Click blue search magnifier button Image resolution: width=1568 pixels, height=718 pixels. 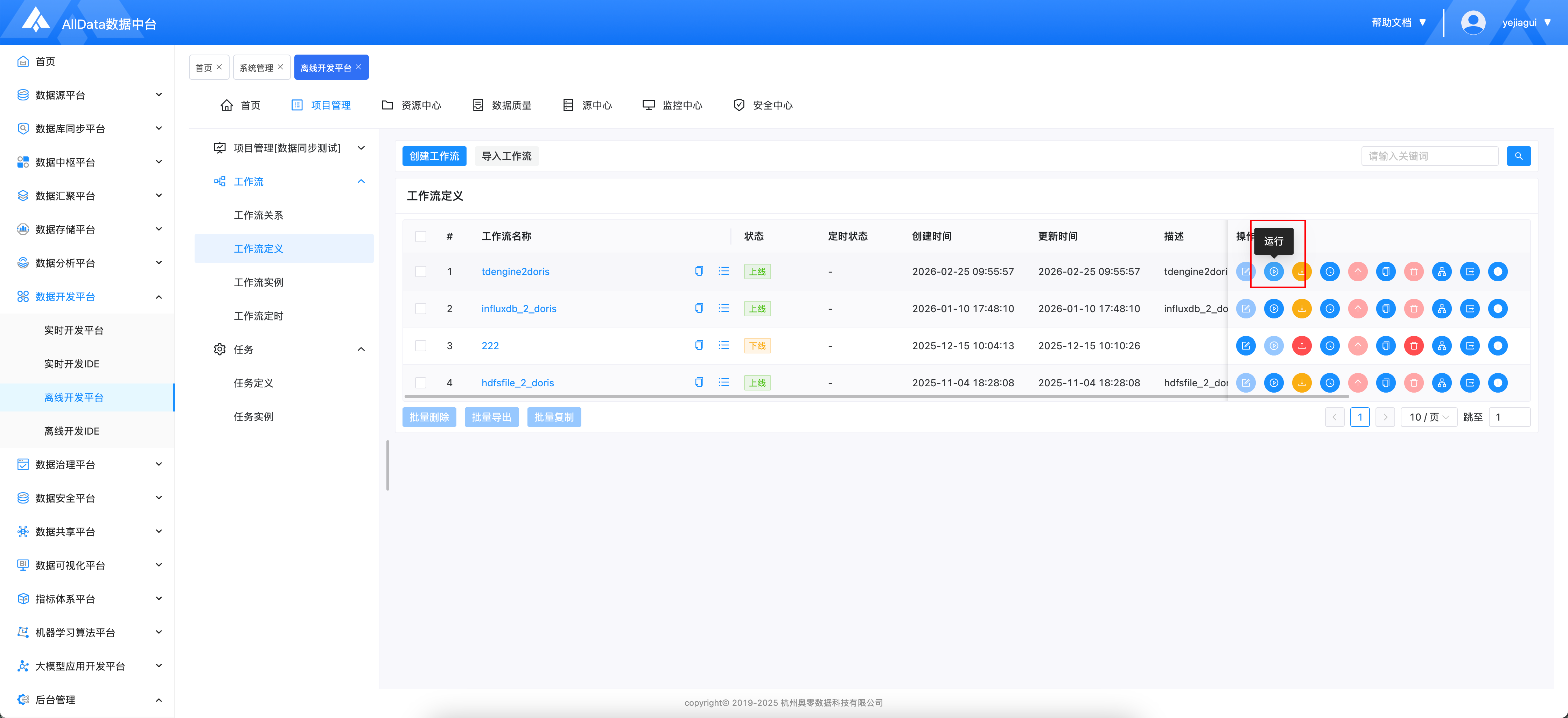[1518, 156]
